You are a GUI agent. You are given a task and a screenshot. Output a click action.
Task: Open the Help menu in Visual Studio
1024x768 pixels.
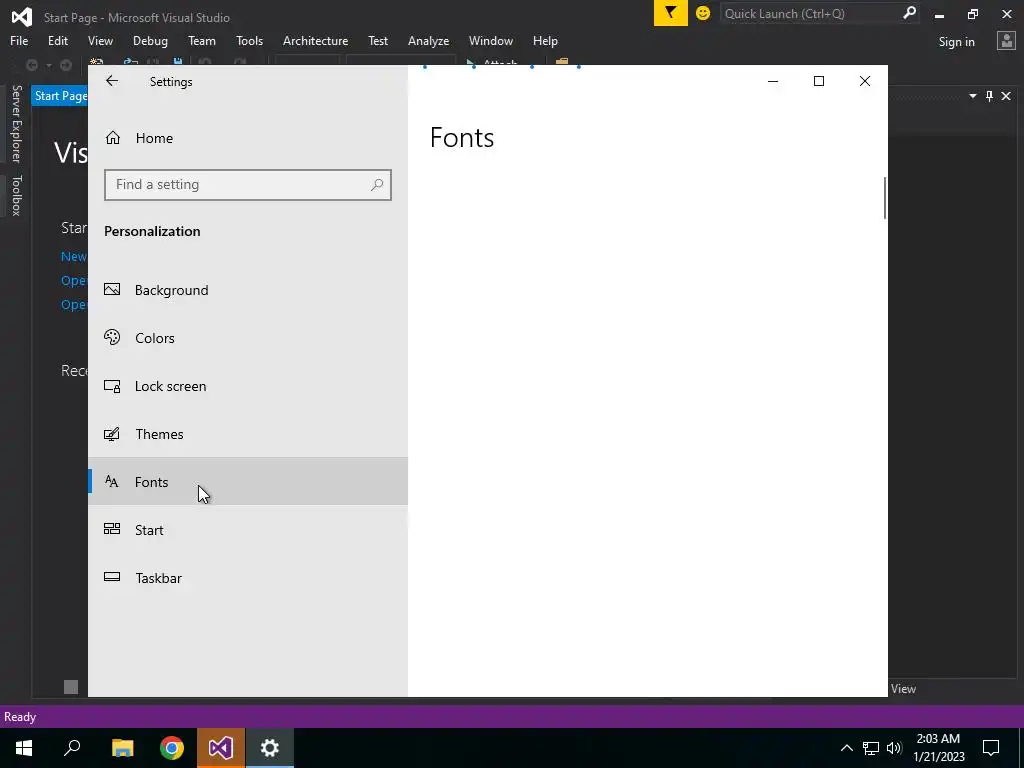pos(545,40)
